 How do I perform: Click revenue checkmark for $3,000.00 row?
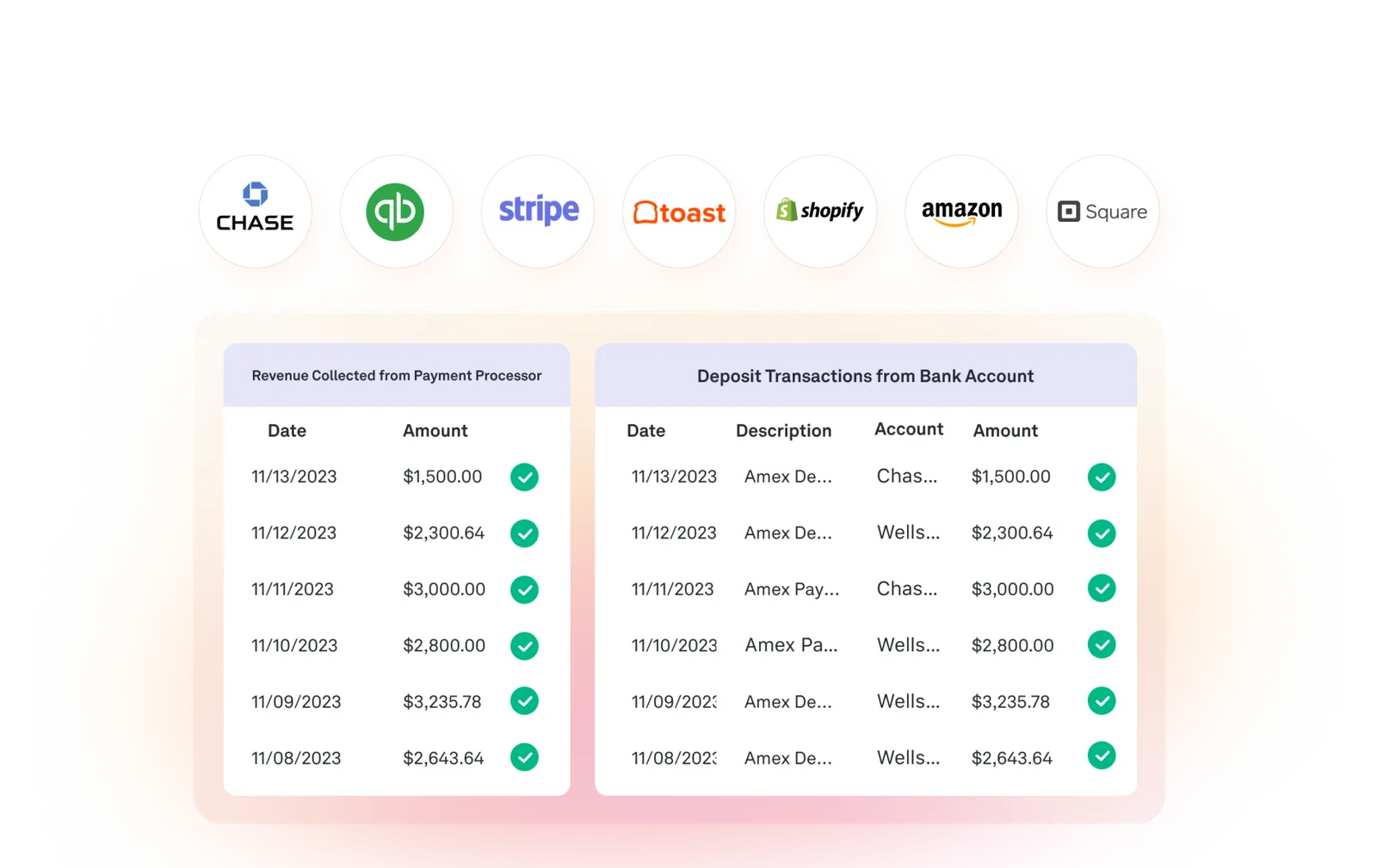(524, 589)
